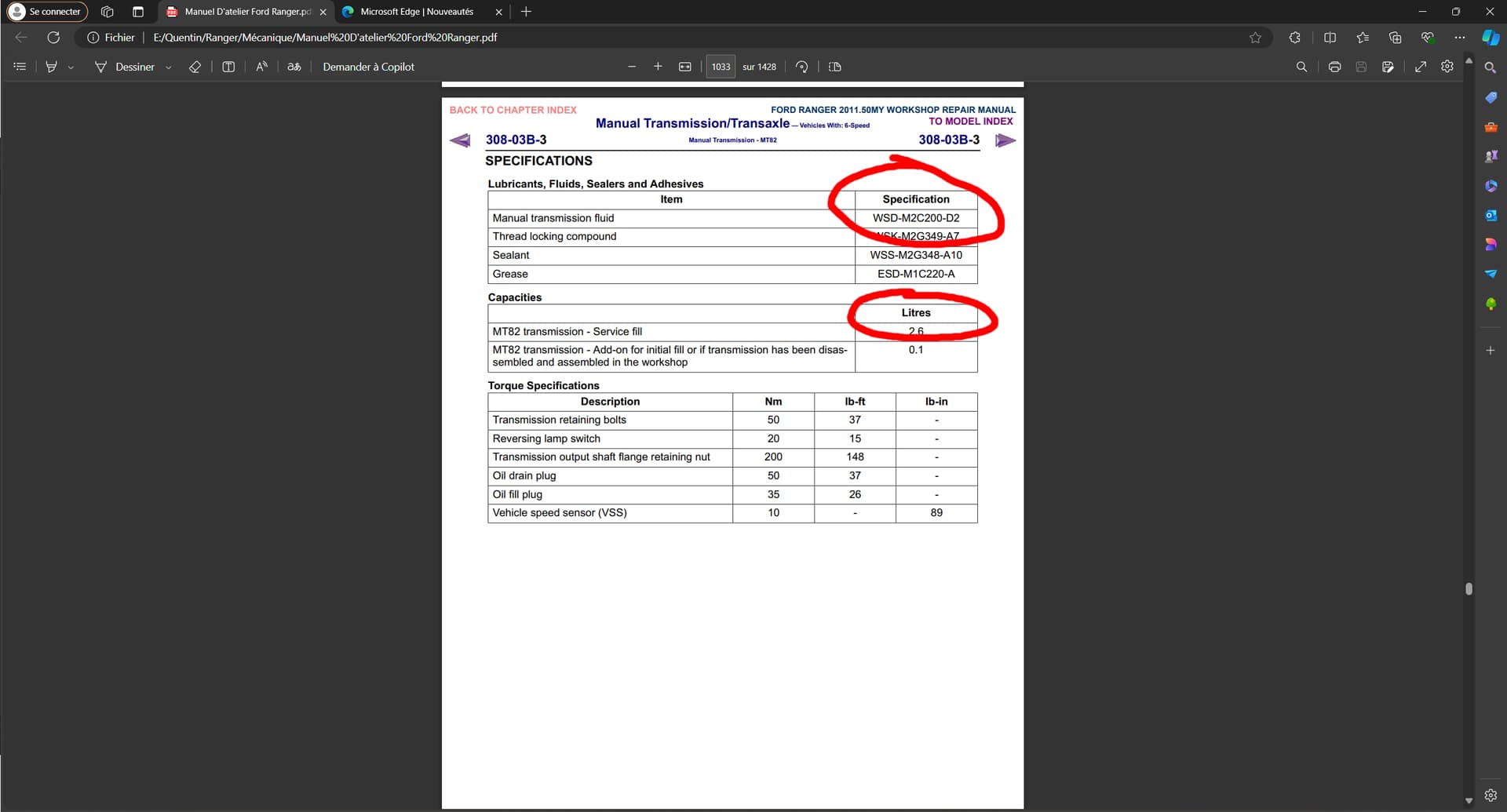This screenshot has height=812, width=1507.
Task: Click scrollbar up arrow
Action: coord(1469,60)
